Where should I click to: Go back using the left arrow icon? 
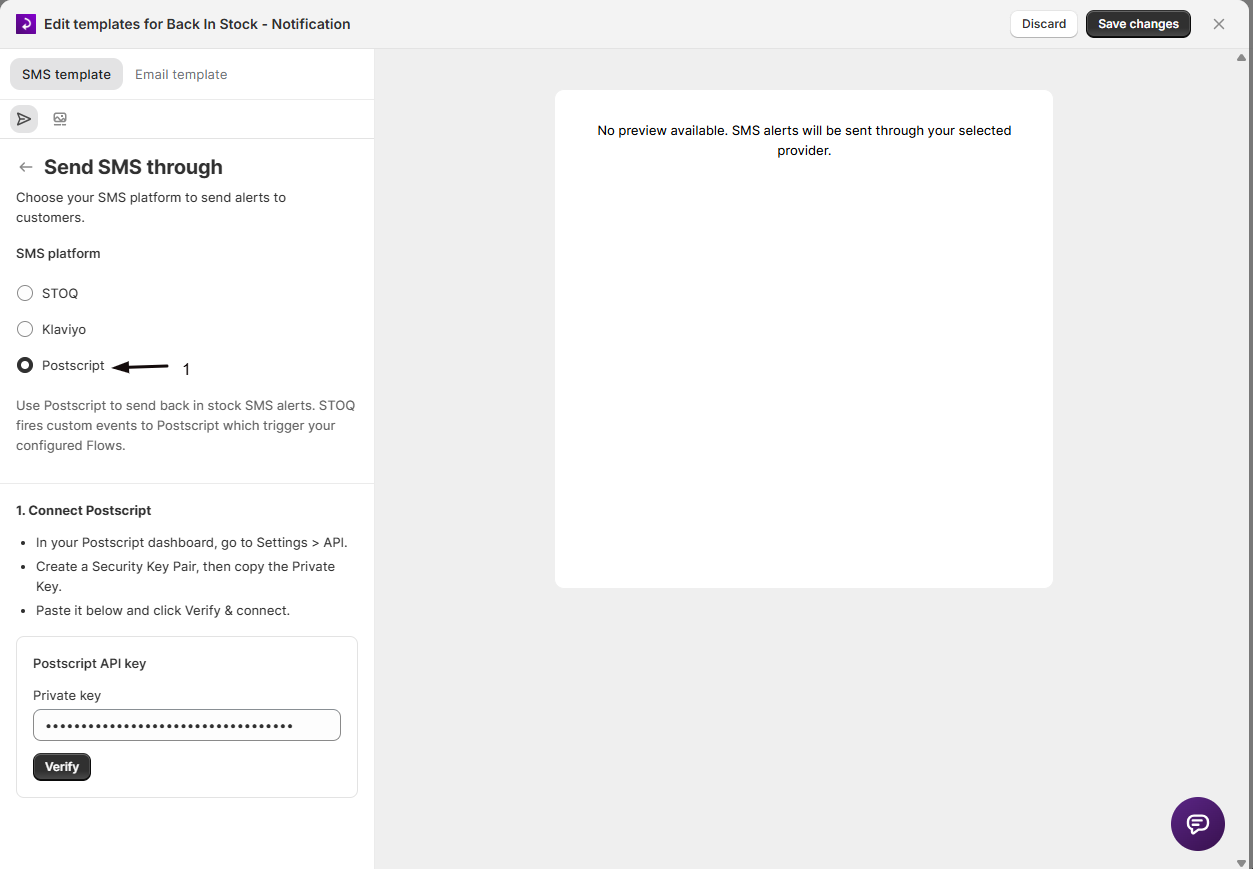coord(26,167)
